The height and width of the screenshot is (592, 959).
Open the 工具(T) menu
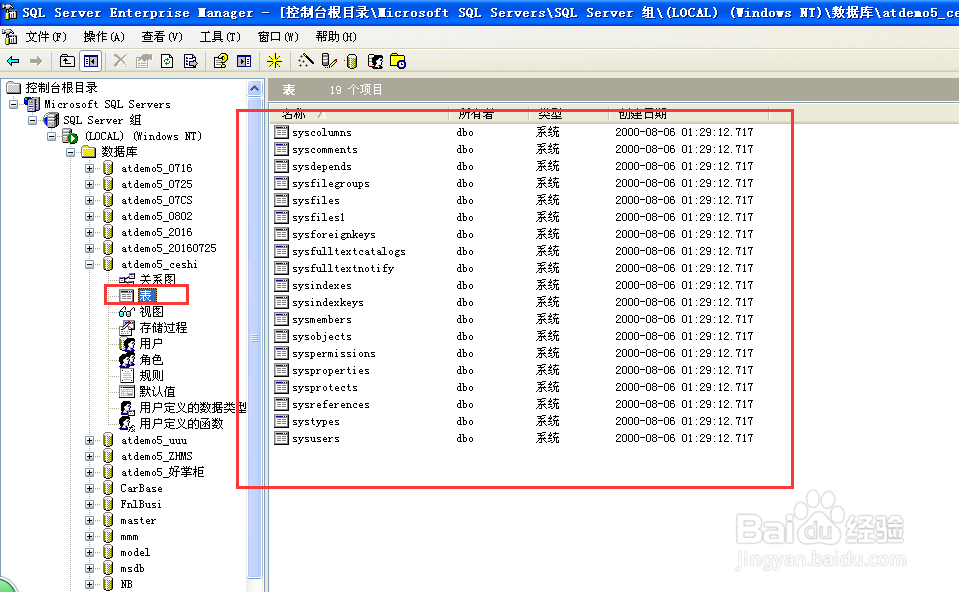tap(220, 37)
